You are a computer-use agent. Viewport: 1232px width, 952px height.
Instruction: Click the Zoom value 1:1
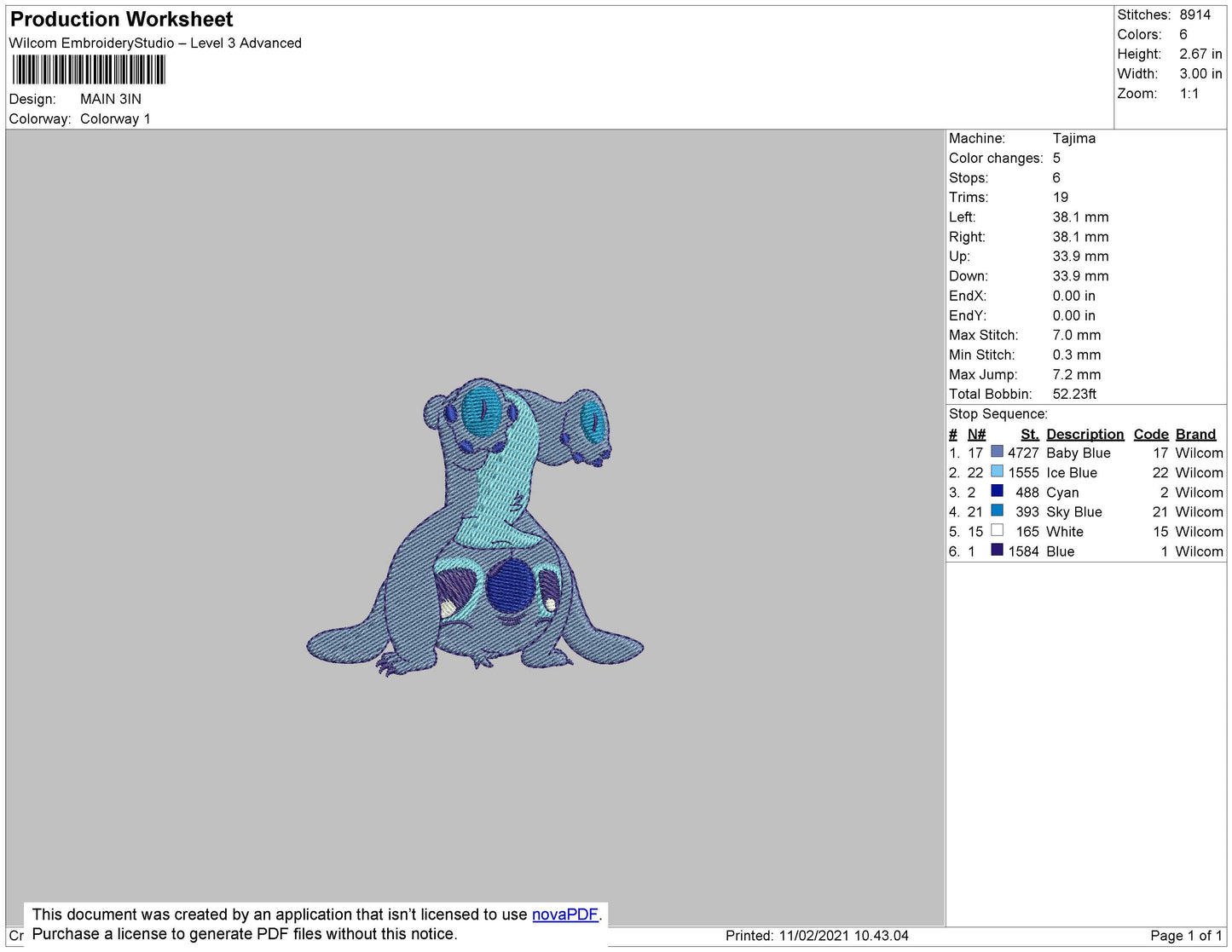pyautogui.click(x=1189, y=94)
